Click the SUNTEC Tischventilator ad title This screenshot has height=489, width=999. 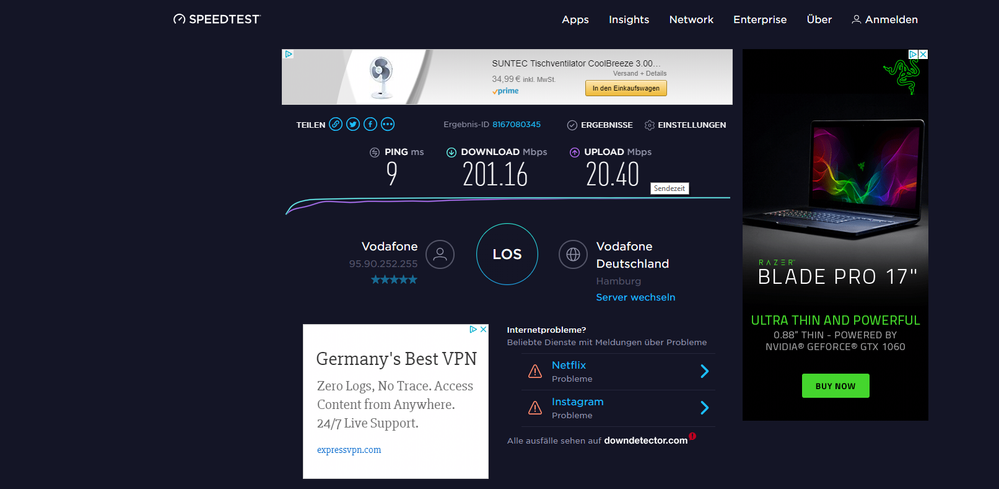click(576, 64)
